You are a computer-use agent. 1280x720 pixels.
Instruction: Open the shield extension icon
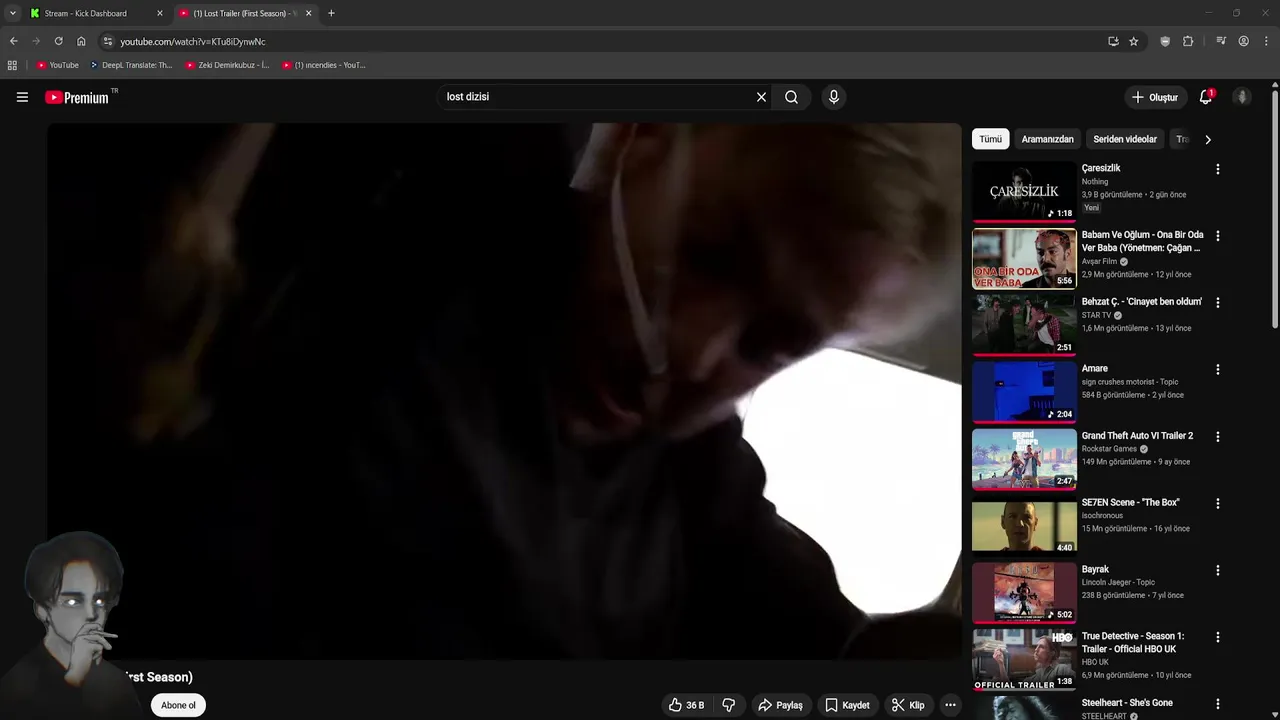coord(1165,41)
